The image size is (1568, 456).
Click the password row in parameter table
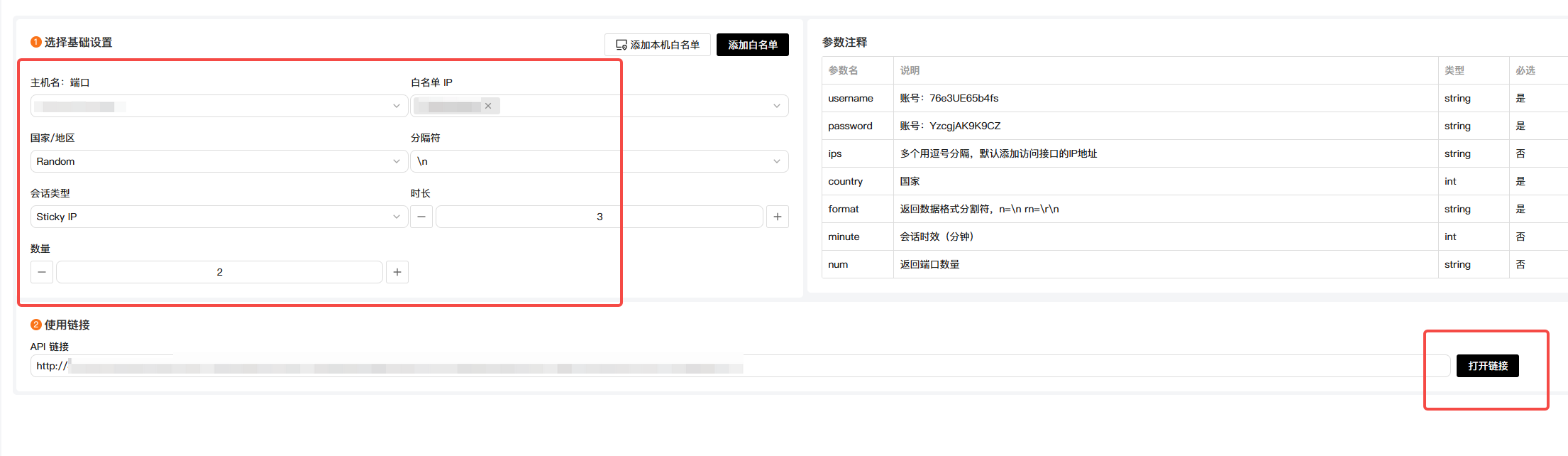pyautogui.click(x=850, y=126)
